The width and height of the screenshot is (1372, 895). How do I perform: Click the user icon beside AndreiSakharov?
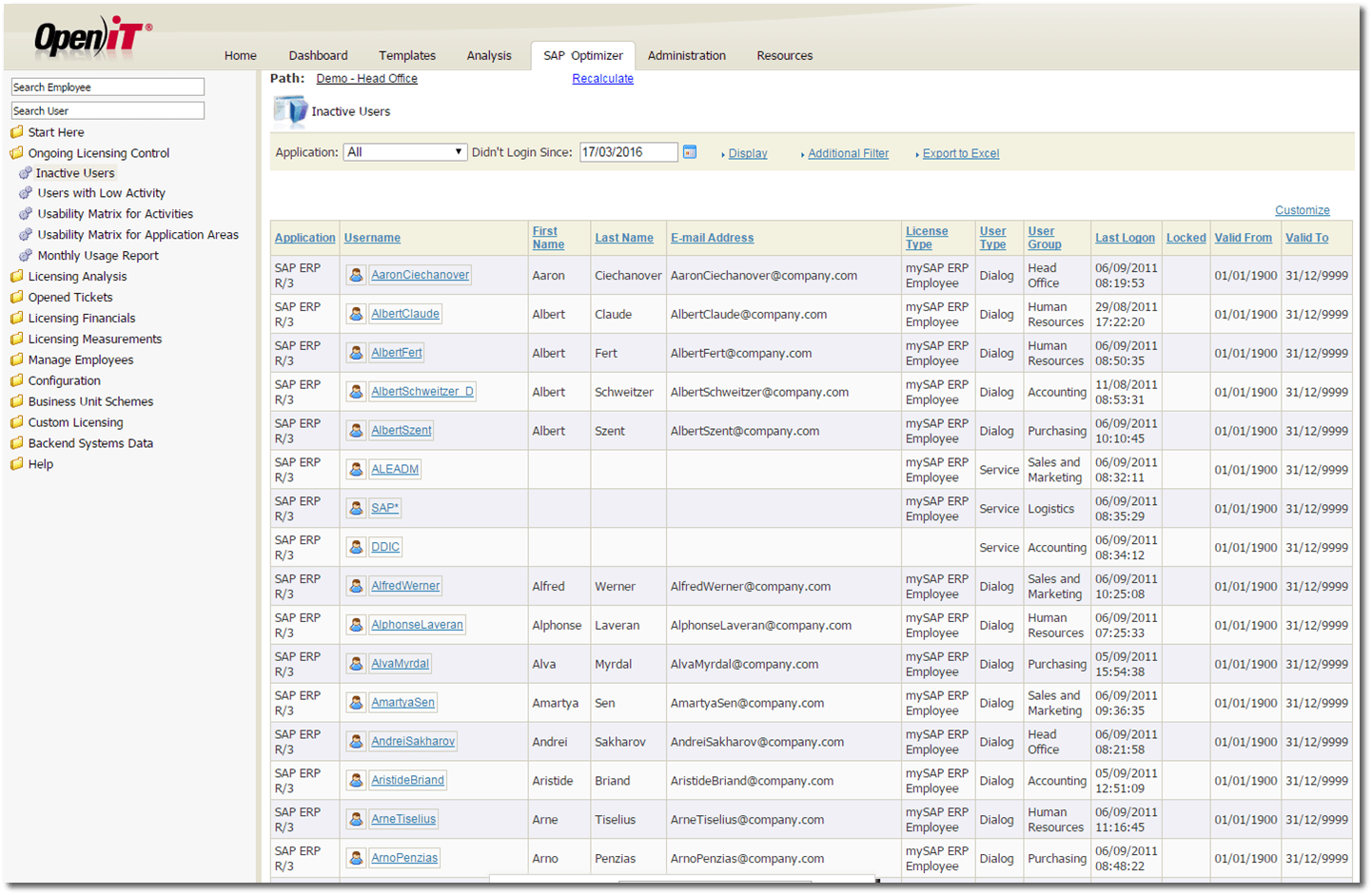(x=356, y=742)
